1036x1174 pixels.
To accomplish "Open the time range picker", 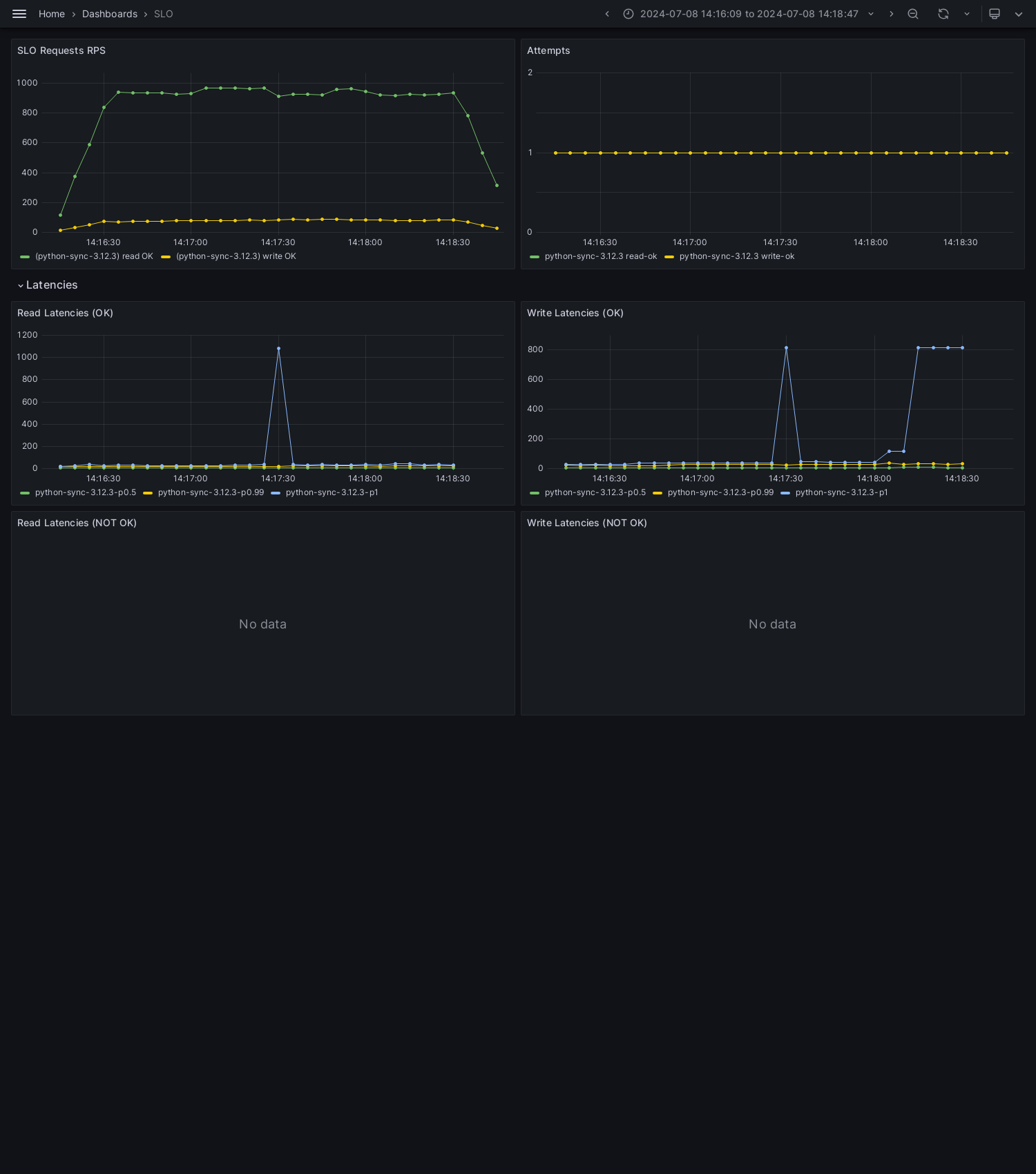I will point(749,14).
